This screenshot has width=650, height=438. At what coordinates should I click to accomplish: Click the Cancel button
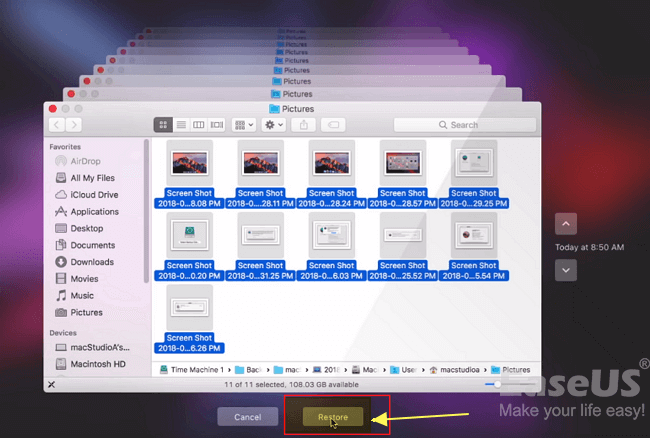coord(247,415)
